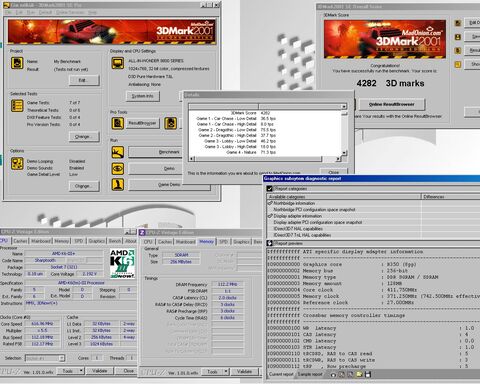This screenshot has height=384, width=480.
Task: Click the save floppy icon in diagnostic report
Action: pyautogui.click(x=368, y=375)
